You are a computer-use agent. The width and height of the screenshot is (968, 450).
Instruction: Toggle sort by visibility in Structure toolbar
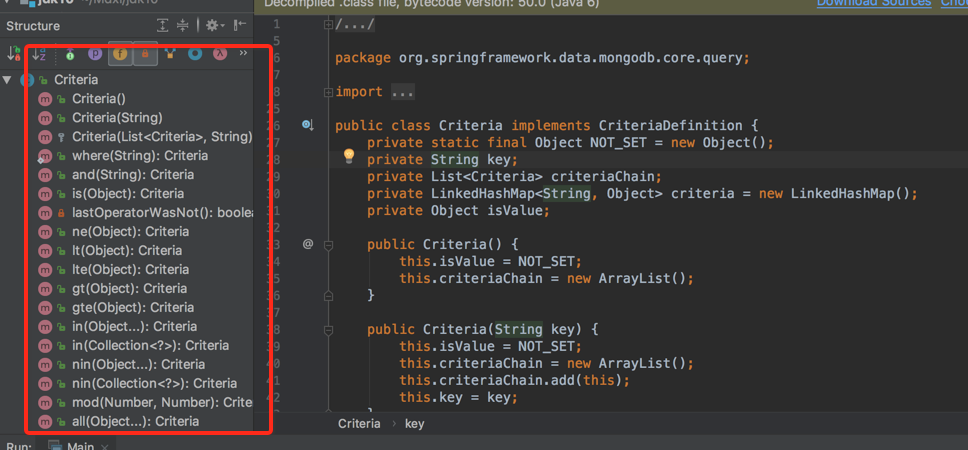coord(14,54)
